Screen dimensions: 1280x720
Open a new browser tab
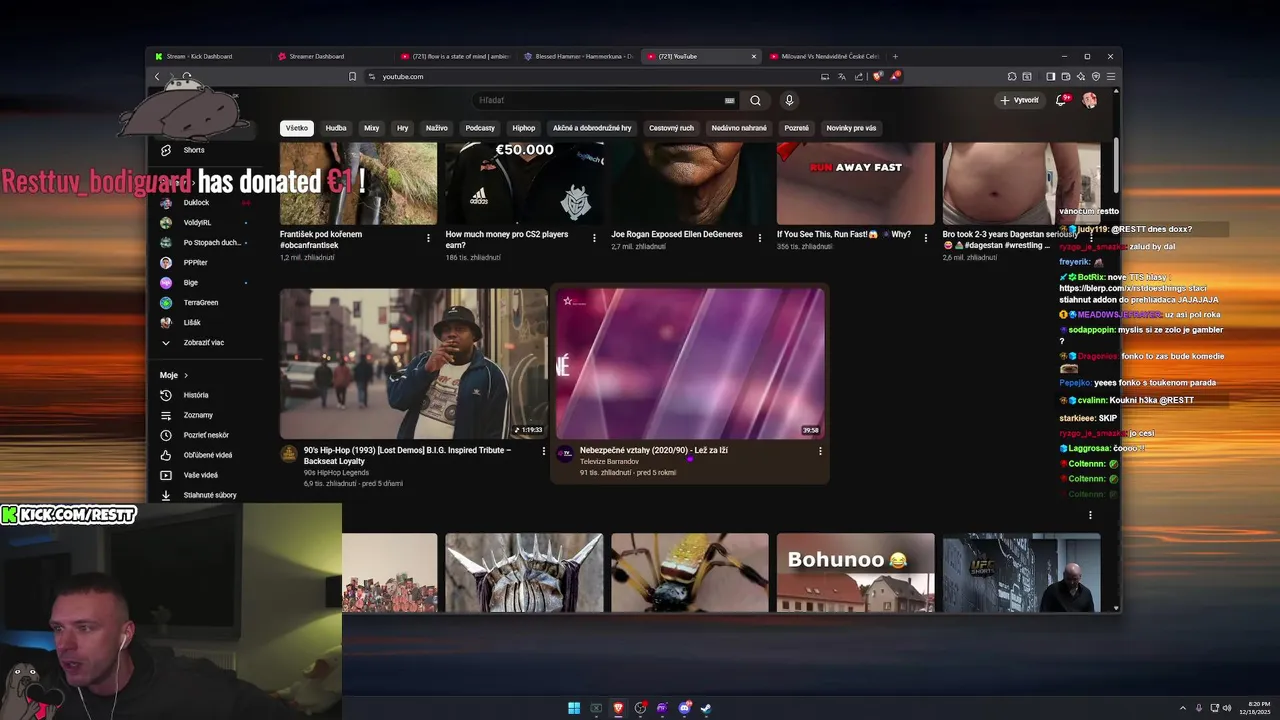click(x=895, y=56)
